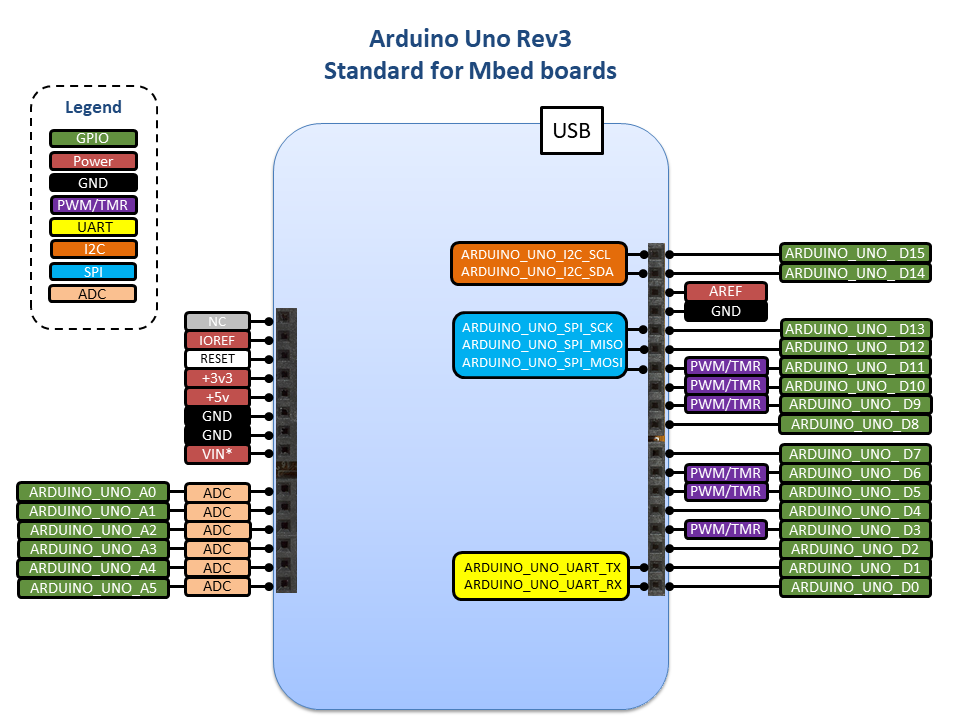Click ARDUINO_UNO_I2C_SDA text
The width and height of the screenshot is (960, 720).
(x=537, y=272)
